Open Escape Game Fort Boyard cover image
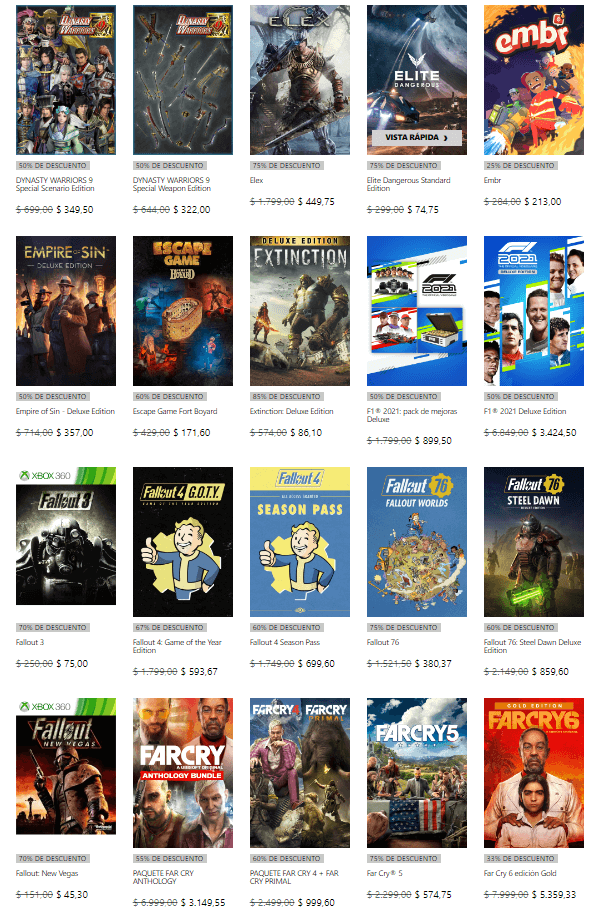603x917 pixels. 182,311
